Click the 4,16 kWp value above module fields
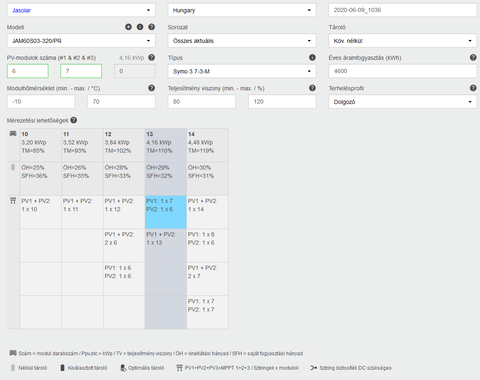Viewport: 480px width, 380px height. pyautogui.click(x=131, y=58)
